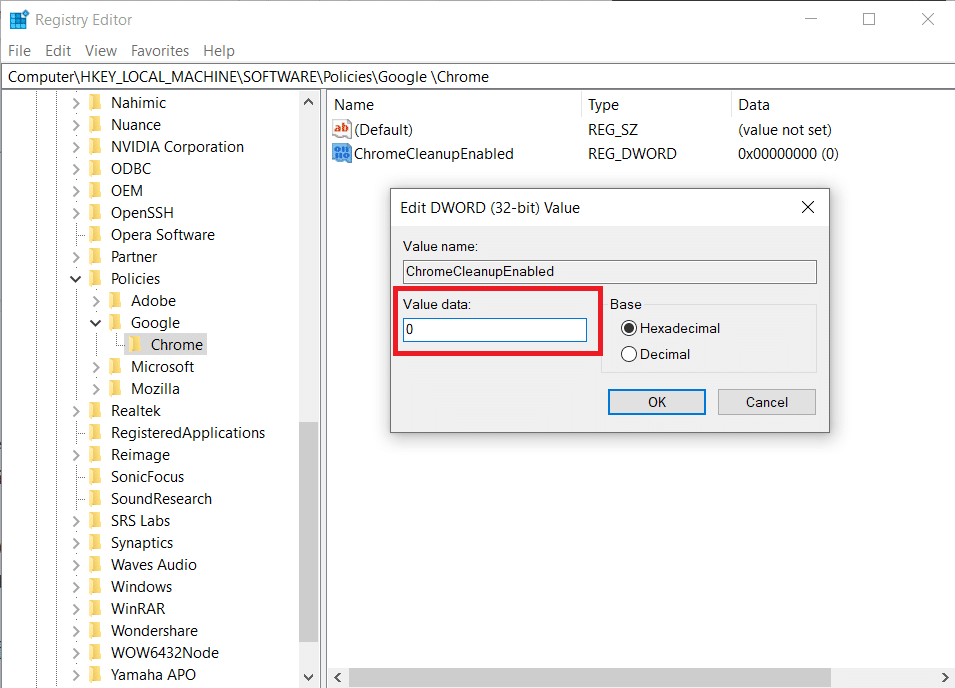Open the Edit menu
955x688 pixels.
[x=58, y=50]
